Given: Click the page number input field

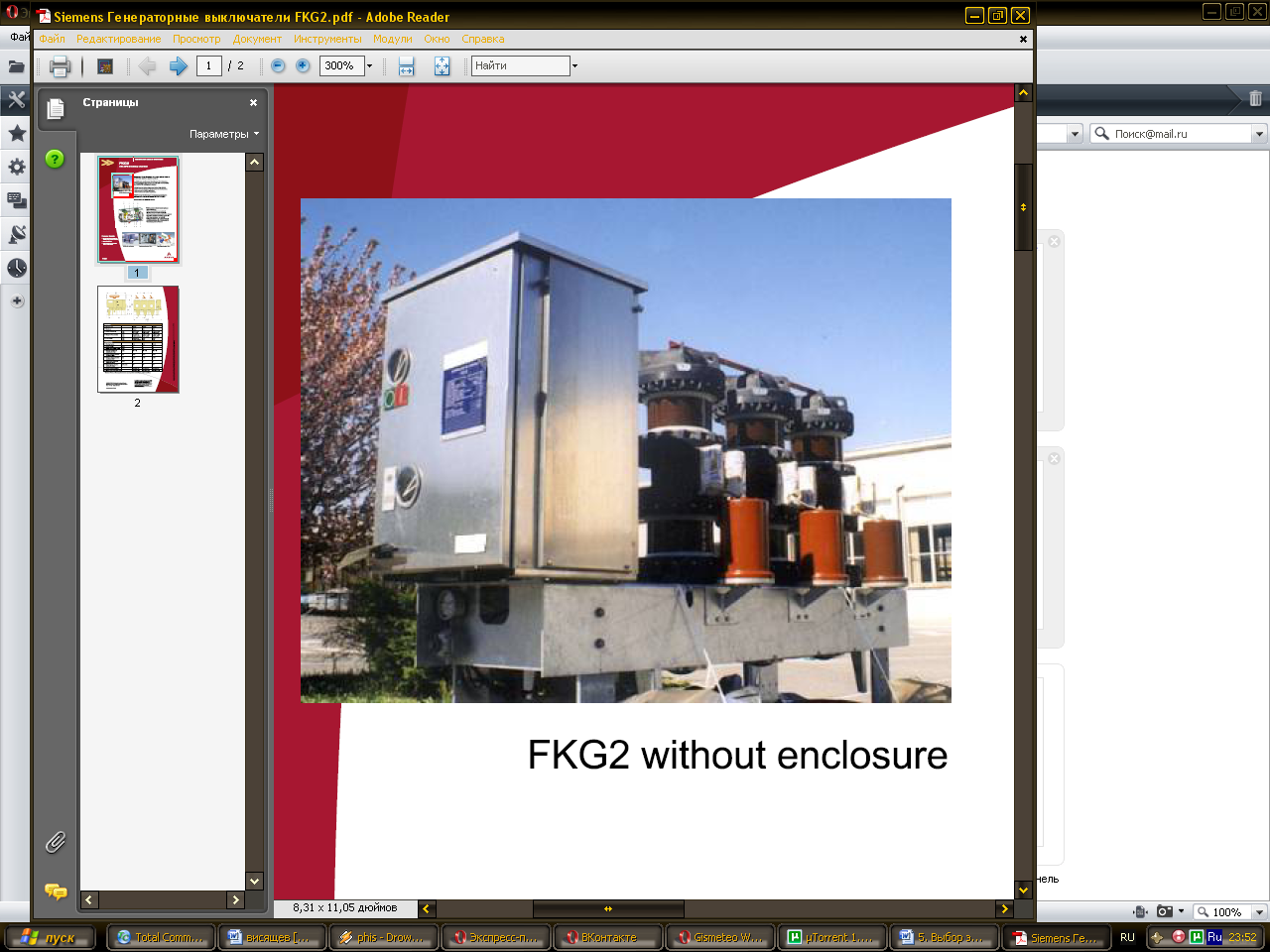Looking at the screenshot, I should tap(208, 66).
